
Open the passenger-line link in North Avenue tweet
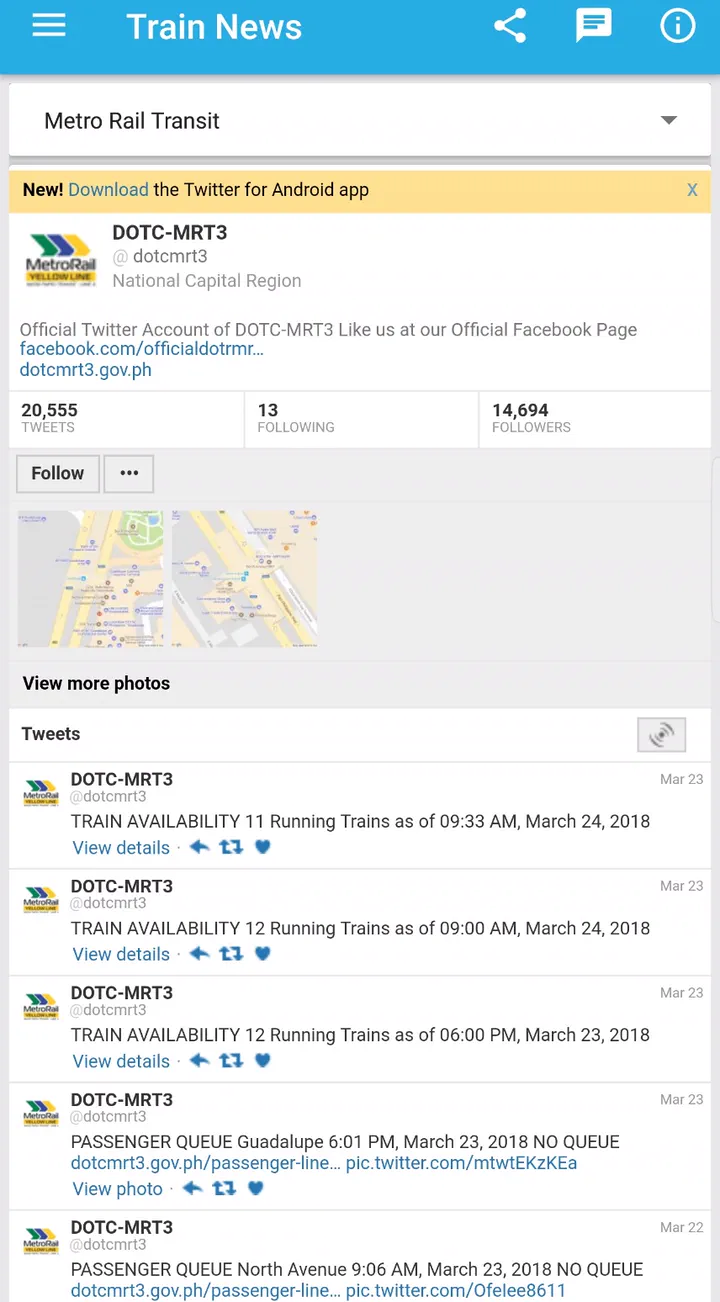pos(206,1291)
